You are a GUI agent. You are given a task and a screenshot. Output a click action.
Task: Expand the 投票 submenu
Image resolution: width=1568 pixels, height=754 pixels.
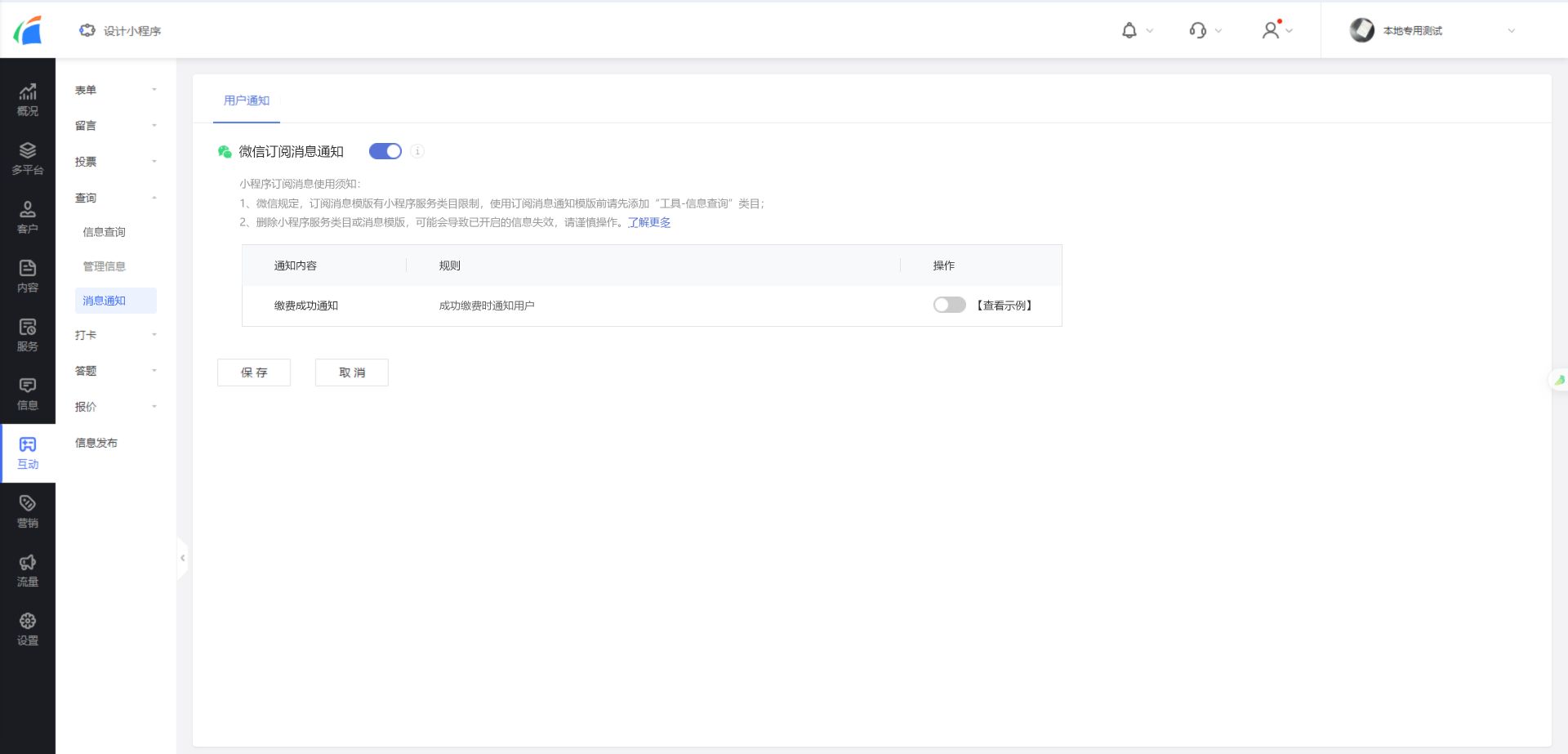[115, 161]
